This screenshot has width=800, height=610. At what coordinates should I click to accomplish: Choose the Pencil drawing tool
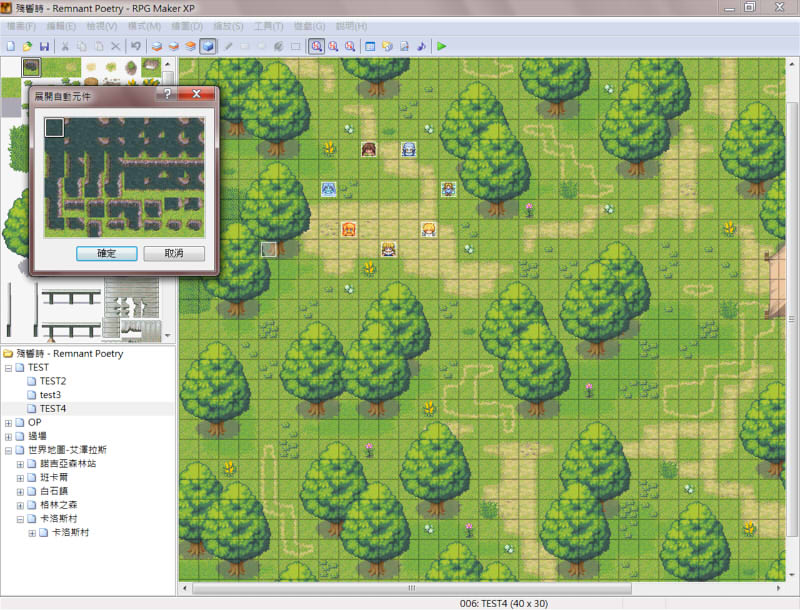click(x=229, y=46)
